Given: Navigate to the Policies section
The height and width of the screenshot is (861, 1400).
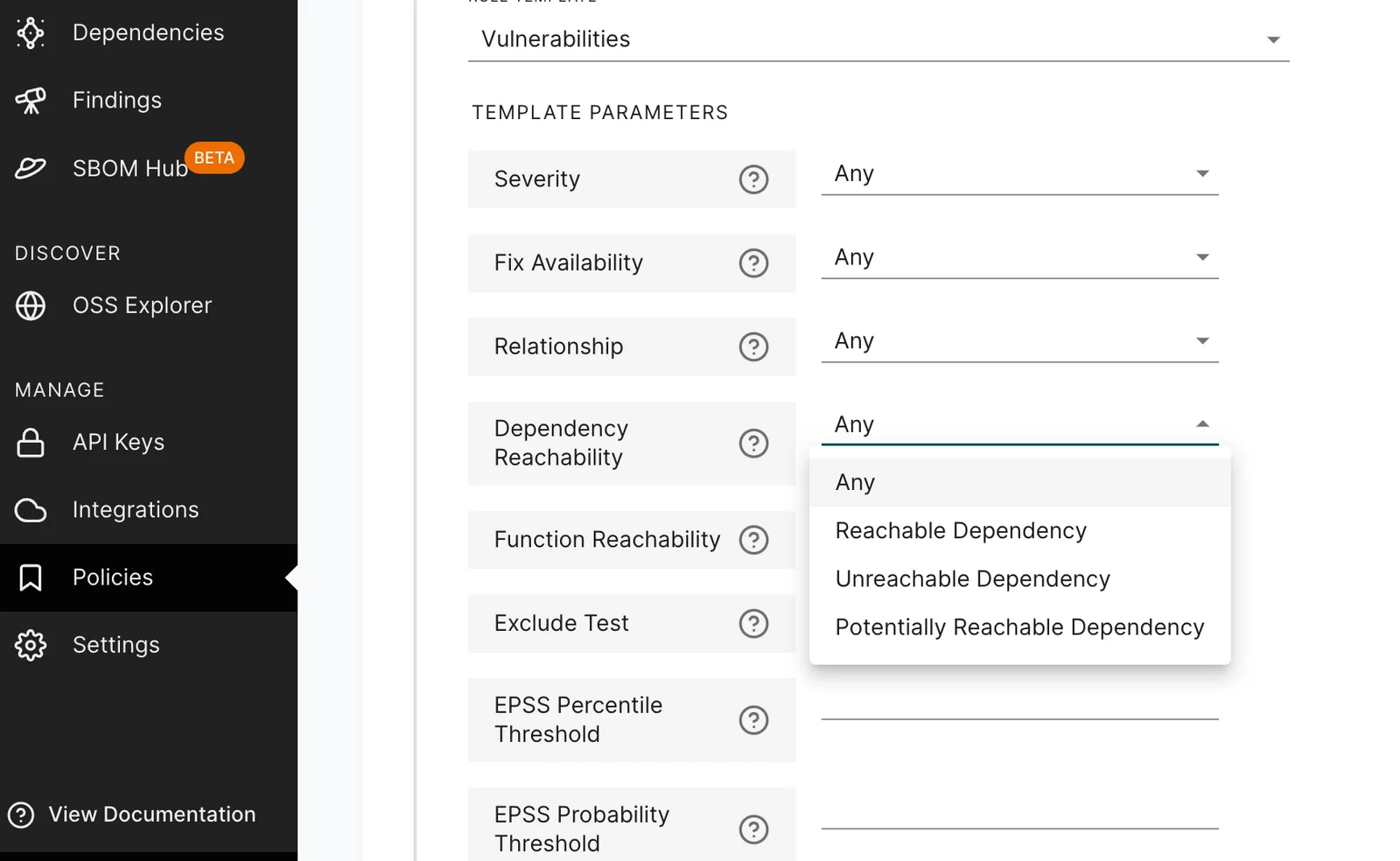Looking at the screenshot, I should click(112, 577).
